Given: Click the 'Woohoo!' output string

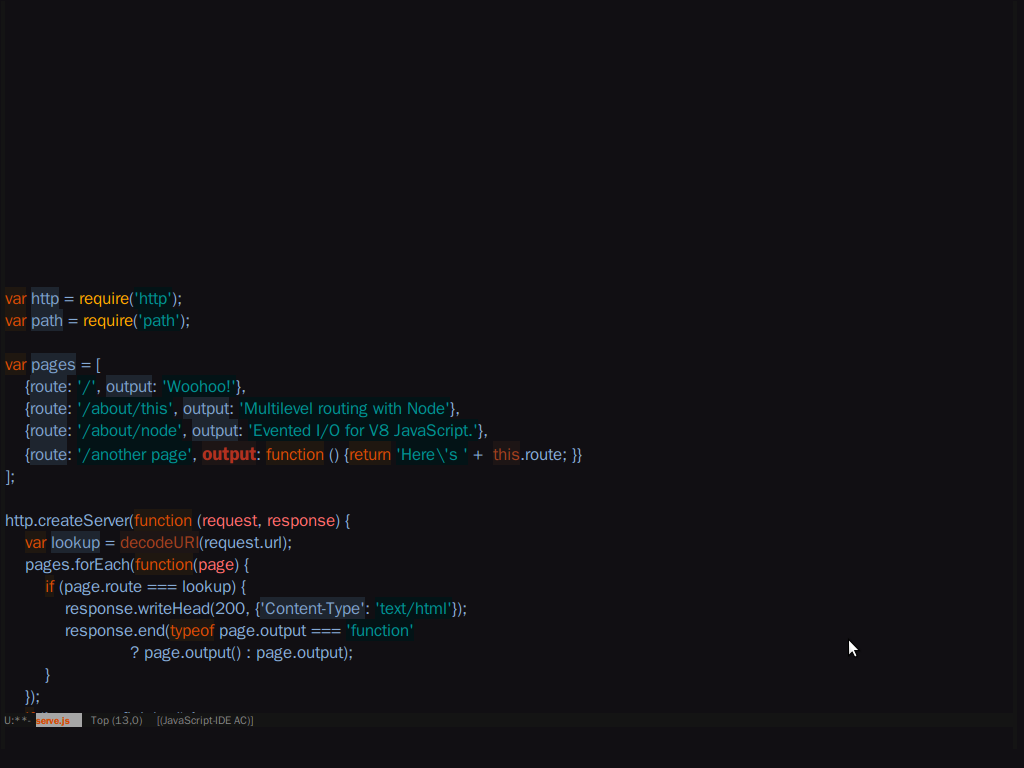Looking at the screenshot, I should click(x=199, y=387).
